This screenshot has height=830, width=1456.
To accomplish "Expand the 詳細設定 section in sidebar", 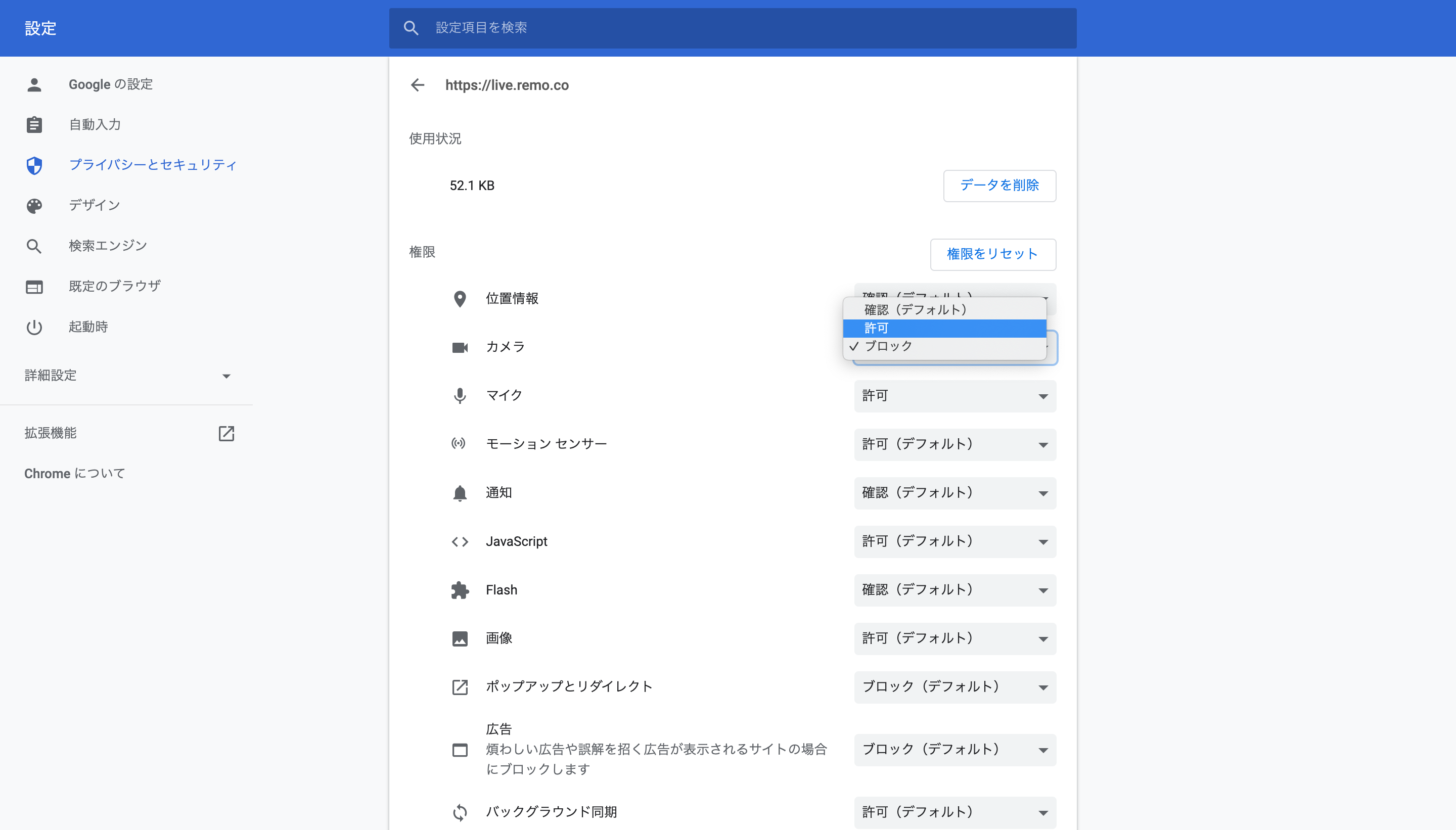I will click(x=126, y=375).
